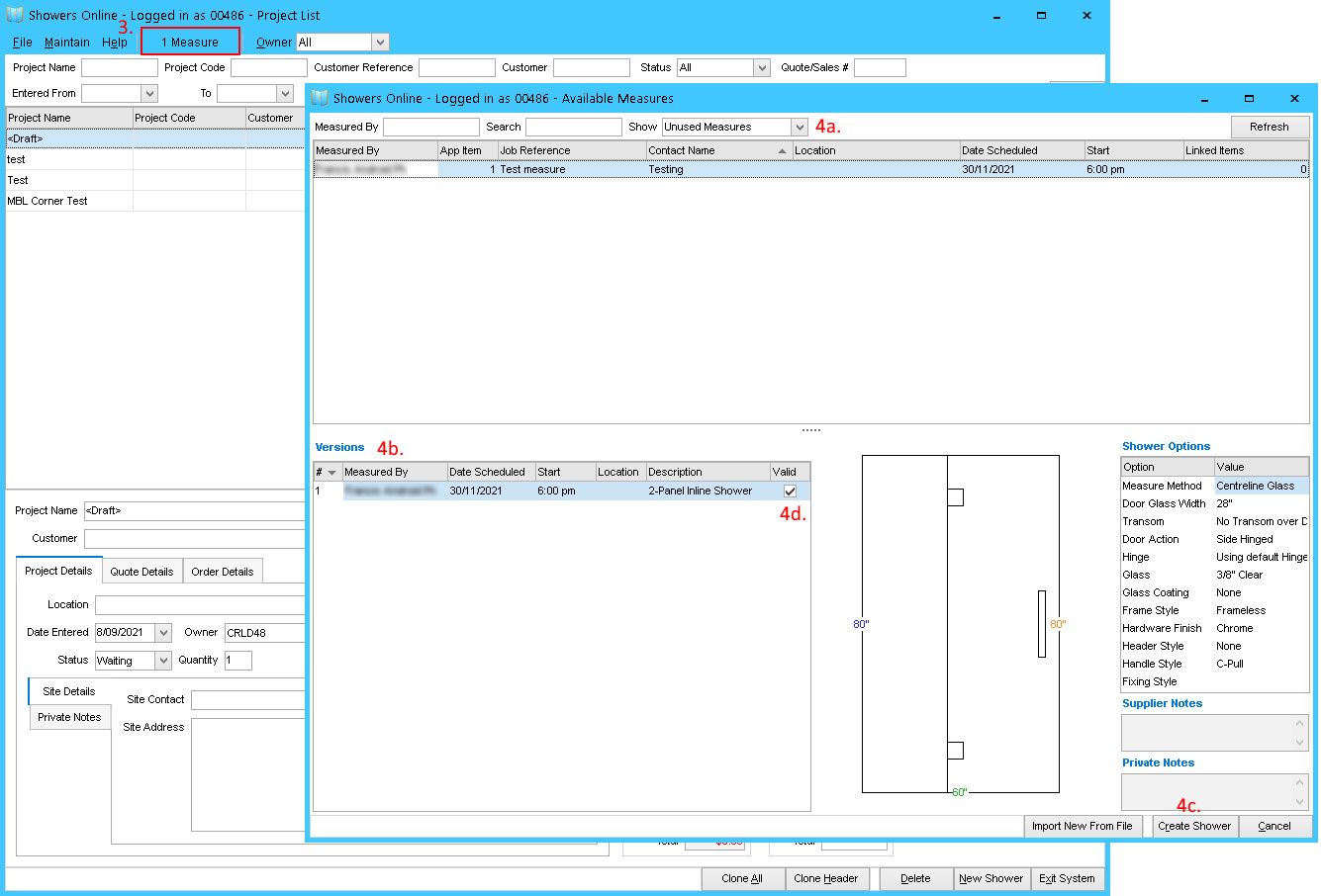The height and width of the screenshot is (896, 1321).
Task: Click the '1 Measure' button
Action: 190,42
